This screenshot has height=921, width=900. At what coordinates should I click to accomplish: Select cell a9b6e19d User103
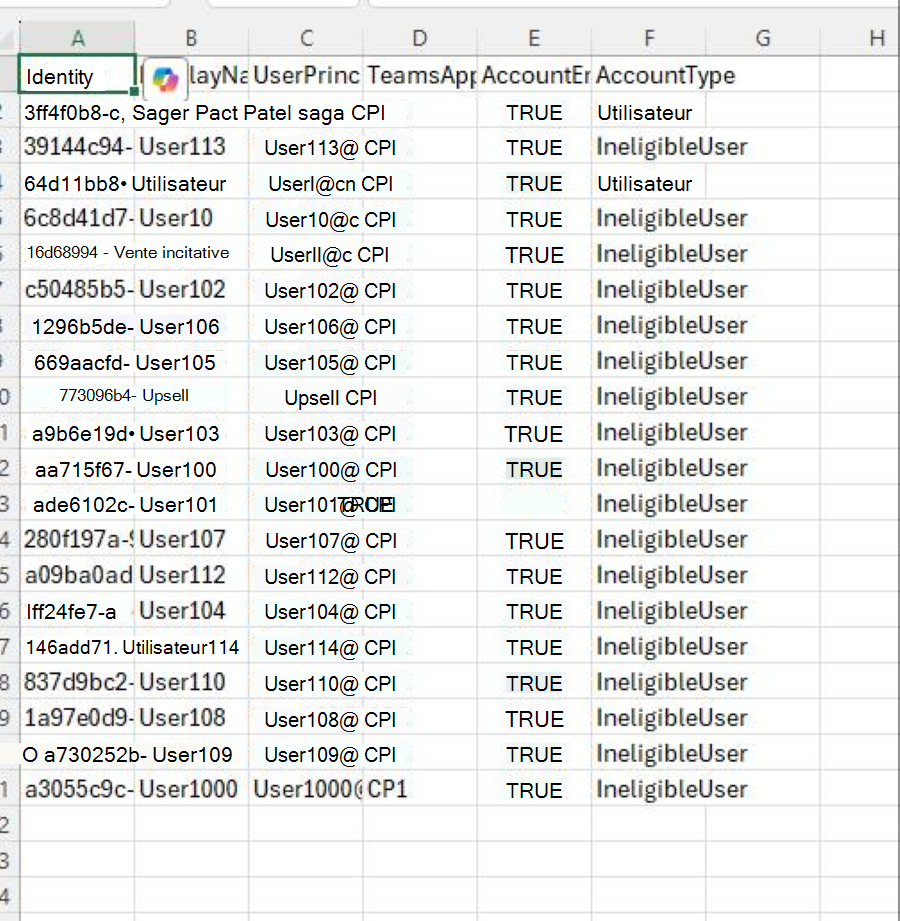tap(125, 433)
